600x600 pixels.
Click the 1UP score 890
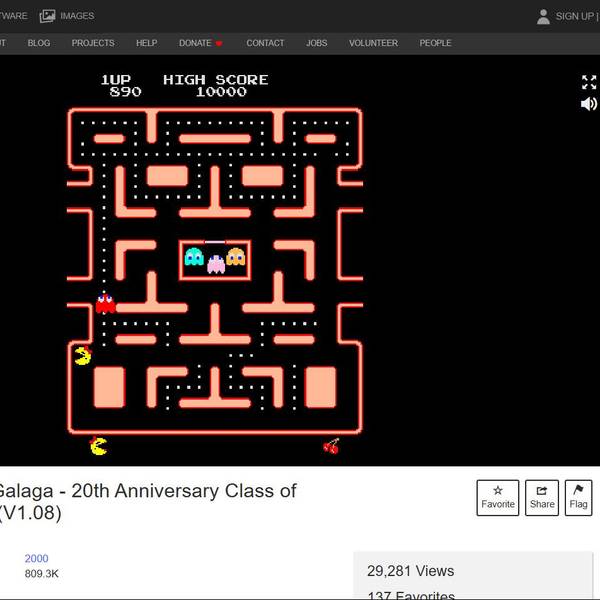pyautogui.click(x=126, y=92)
